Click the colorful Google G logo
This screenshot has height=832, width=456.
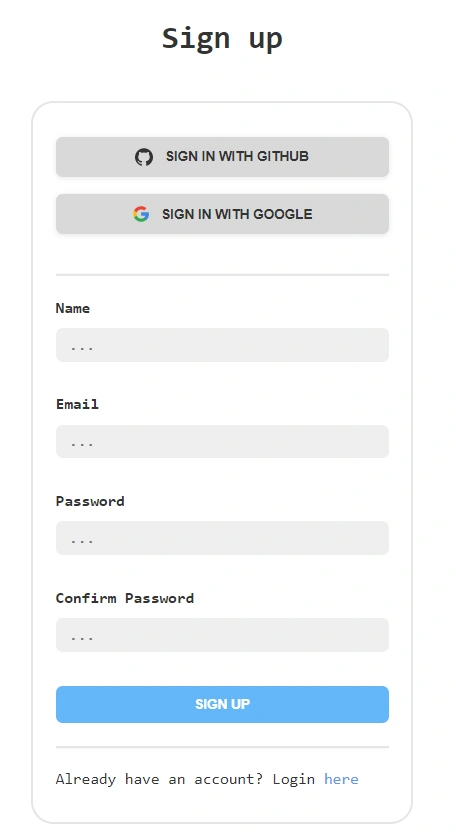pyautogui.click(x=141, y=214)
